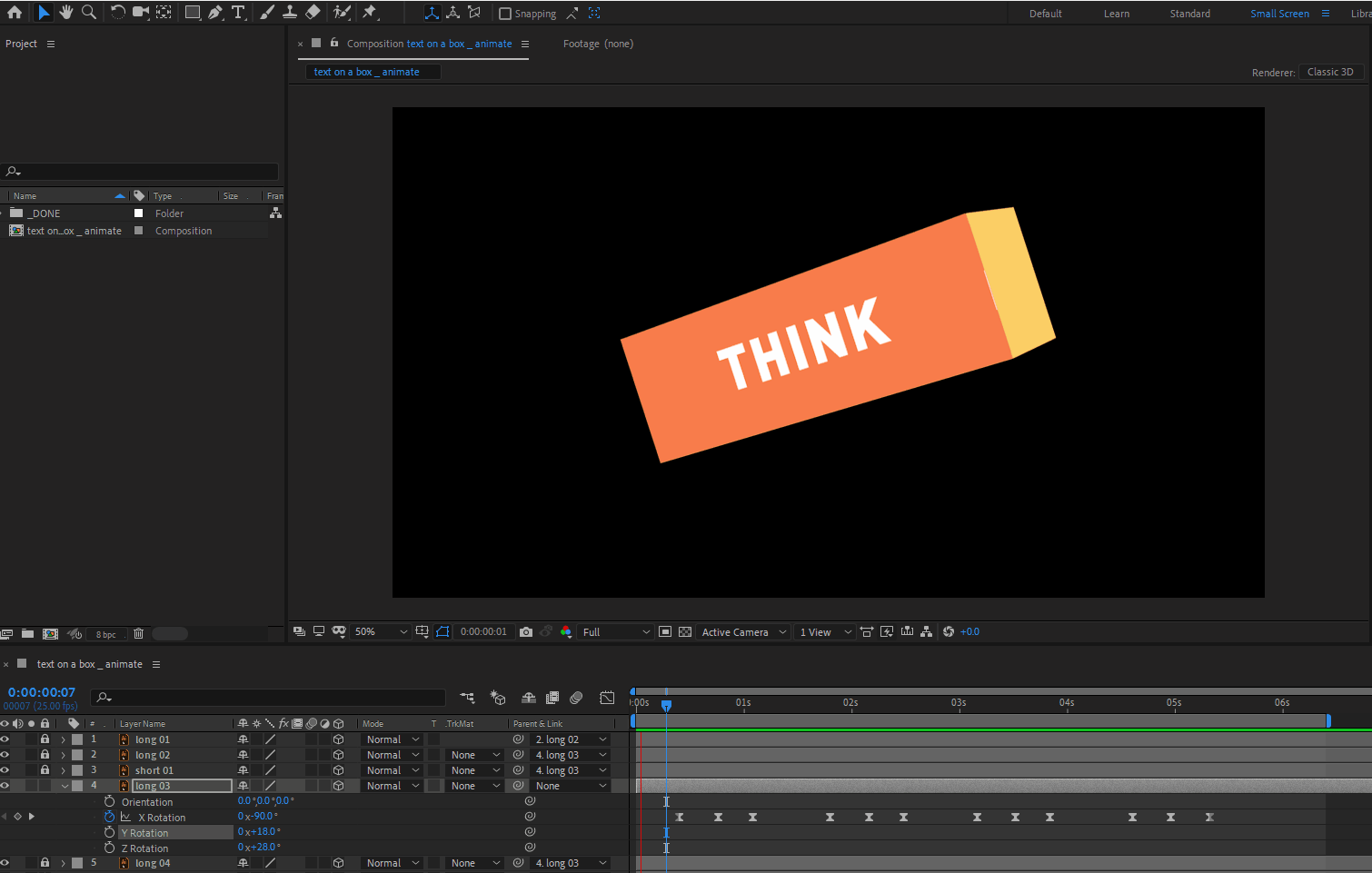Select the Pen tool
Image resolution: width=1372 pixels, height=873 pixels.
tap(215, 13)
